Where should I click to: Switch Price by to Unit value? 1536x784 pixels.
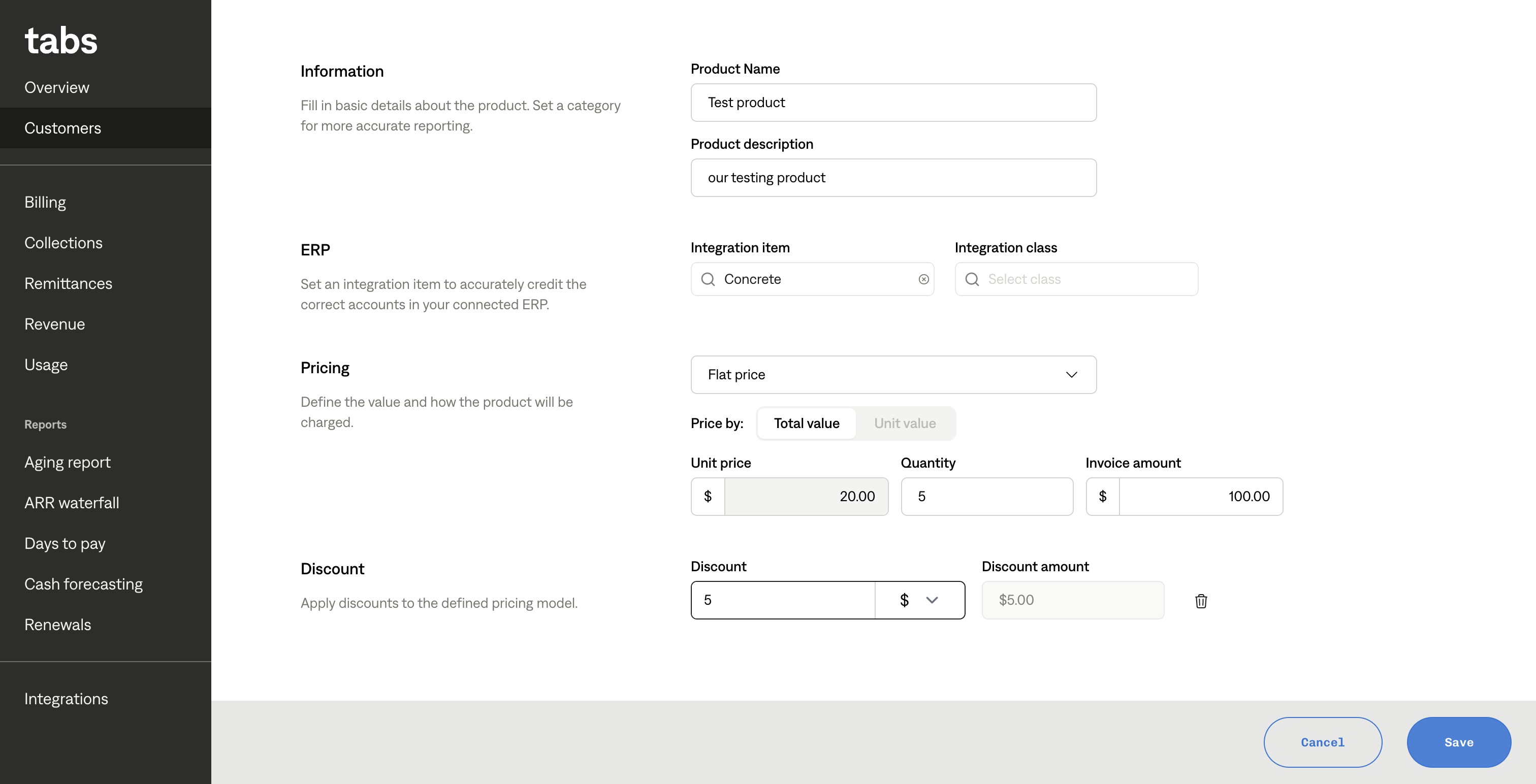tap(905, 423)
